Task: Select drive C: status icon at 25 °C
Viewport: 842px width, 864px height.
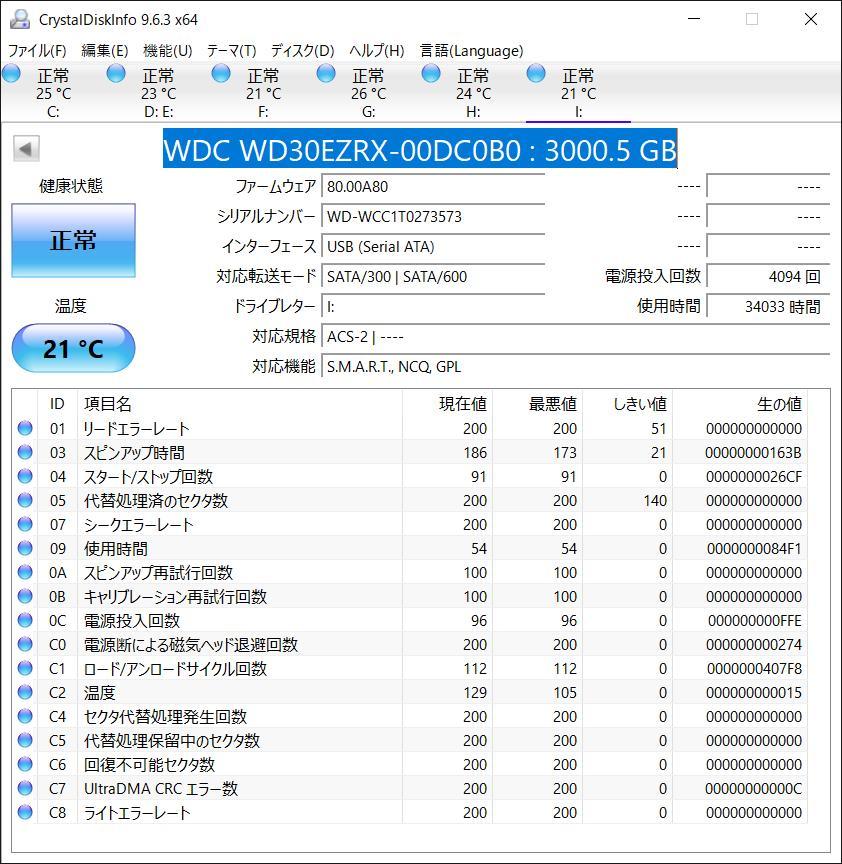Action: tap(11, 73)
